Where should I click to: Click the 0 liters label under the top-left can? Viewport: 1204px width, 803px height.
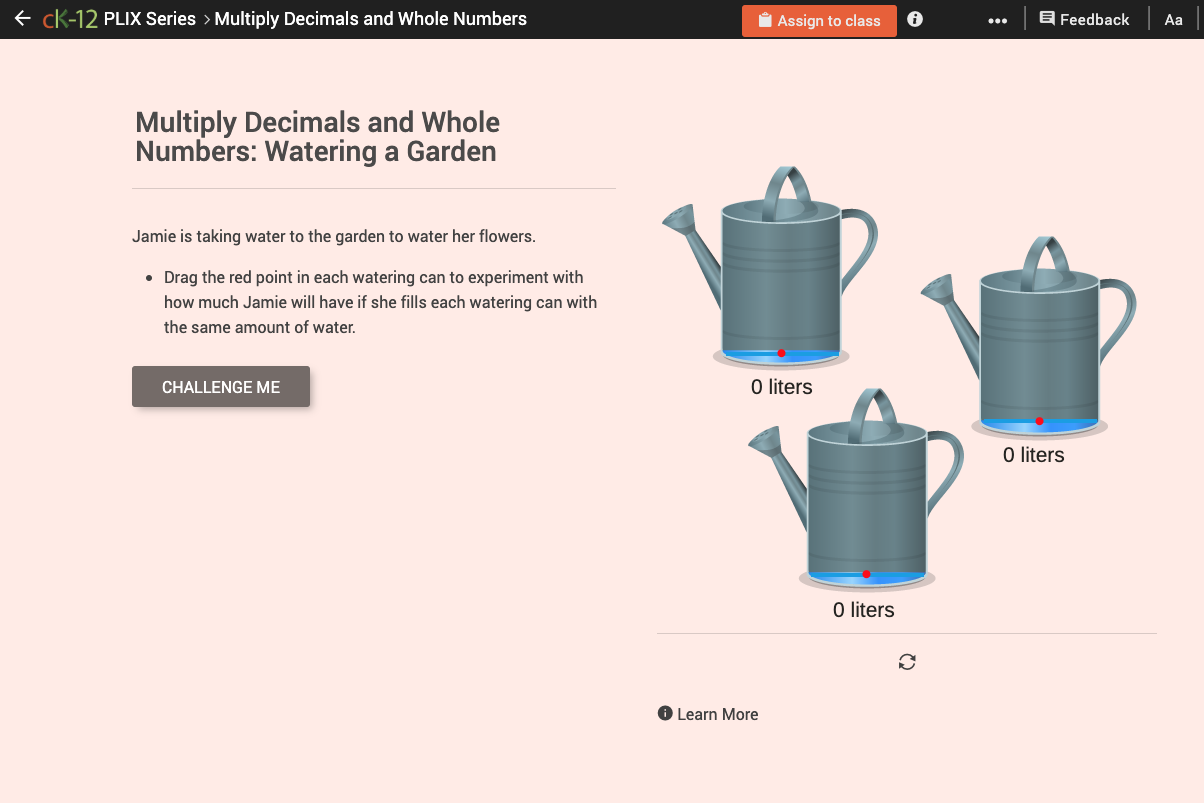coord(780,387)
